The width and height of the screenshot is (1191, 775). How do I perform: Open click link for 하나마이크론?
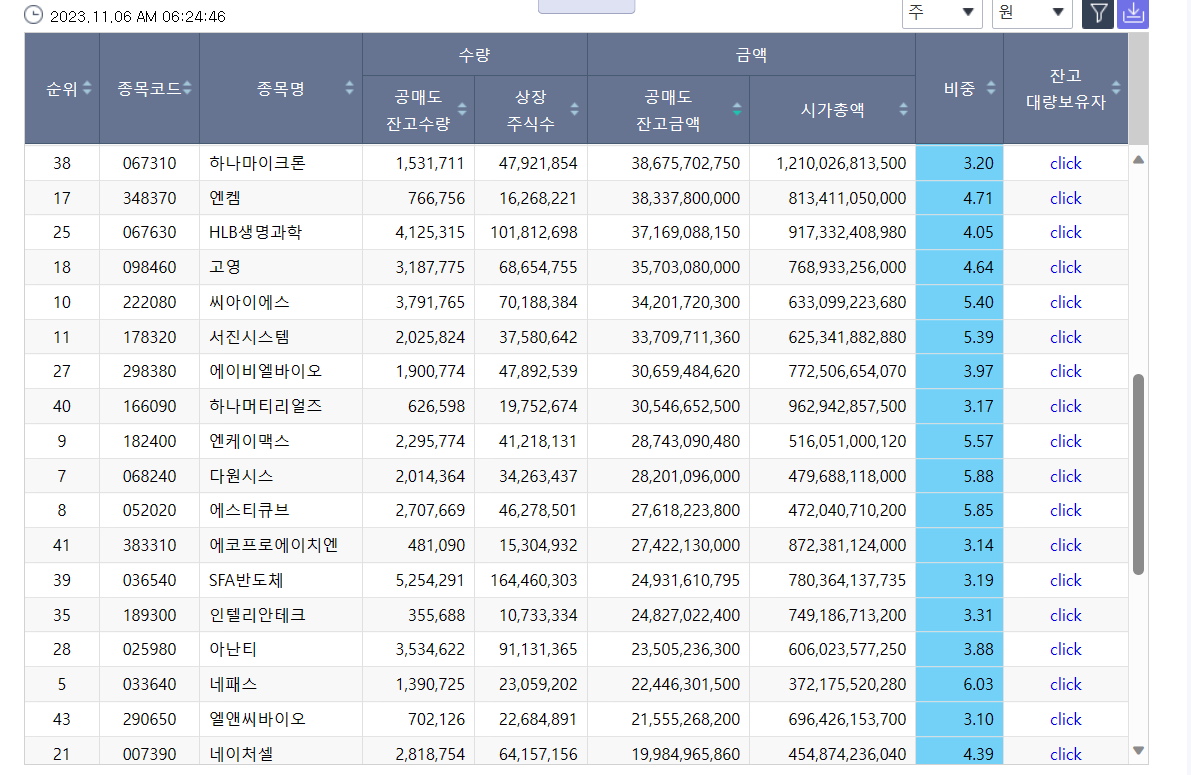(1065, 163)
